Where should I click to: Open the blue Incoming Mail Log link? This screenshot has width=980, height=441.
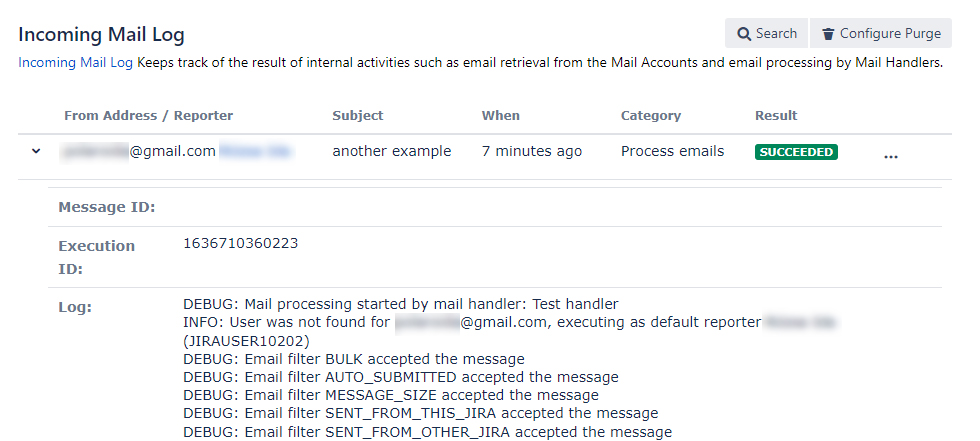(x=75, y=62)
